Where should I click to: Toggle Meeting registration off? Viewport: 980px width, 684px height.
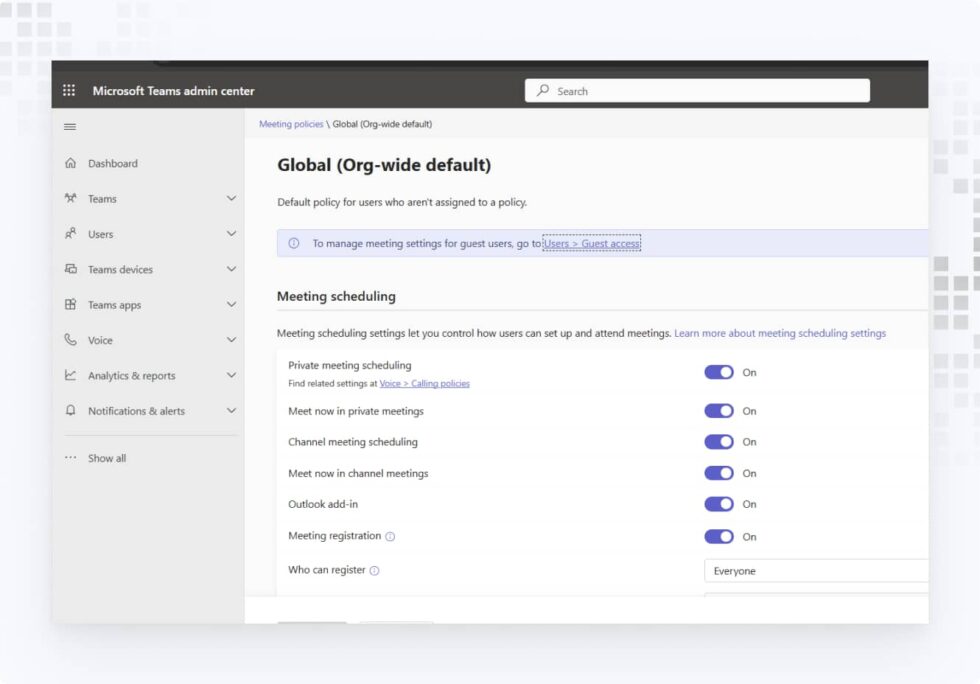click(x=718, y=536)
